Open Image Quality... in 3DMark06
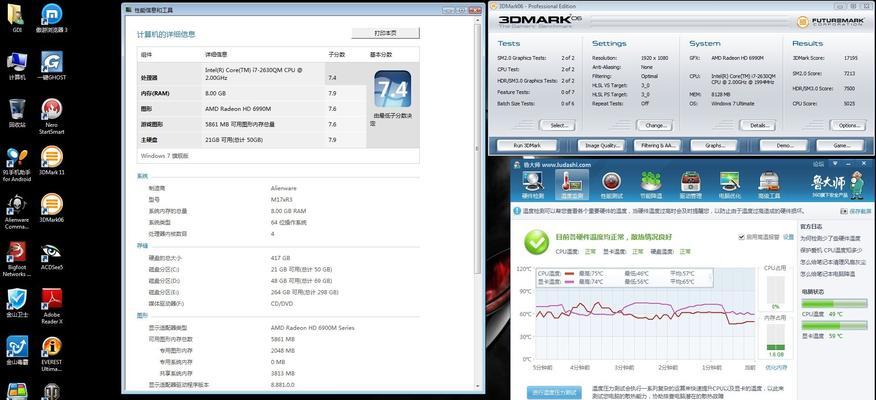The height and width of the screenshot is (400, 876). point(601,145)
